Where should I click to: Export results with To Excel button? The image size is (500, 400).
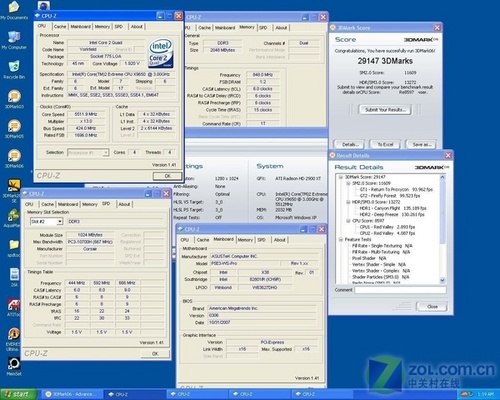pos(385,145)
